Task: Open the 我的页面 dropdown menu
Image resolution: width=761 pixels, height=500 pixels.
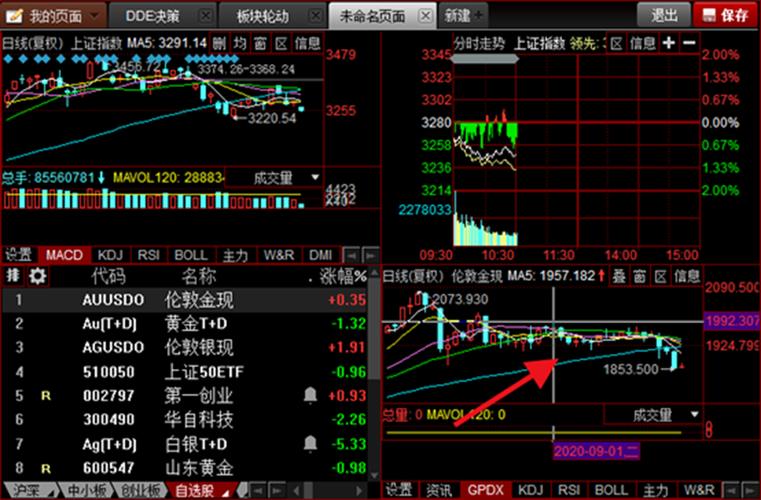Action: [x=93, y=15]
